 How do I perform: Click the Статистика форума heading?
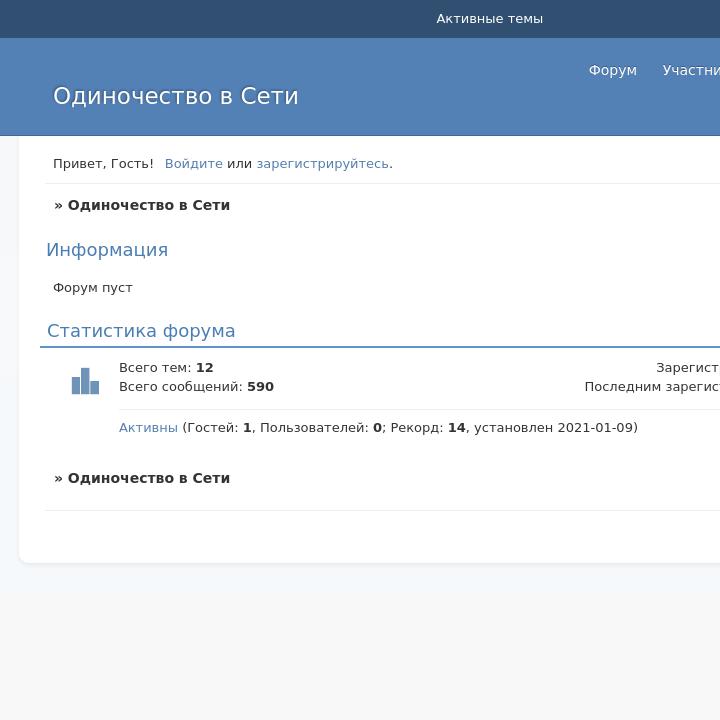tap(141, 331)
